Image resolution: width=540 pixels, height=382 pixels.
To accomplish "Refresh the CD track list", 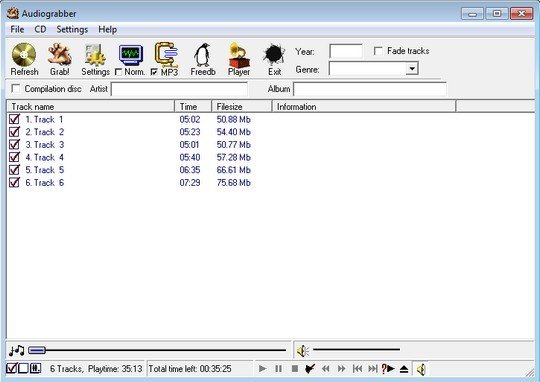I will tap(24, 59).
